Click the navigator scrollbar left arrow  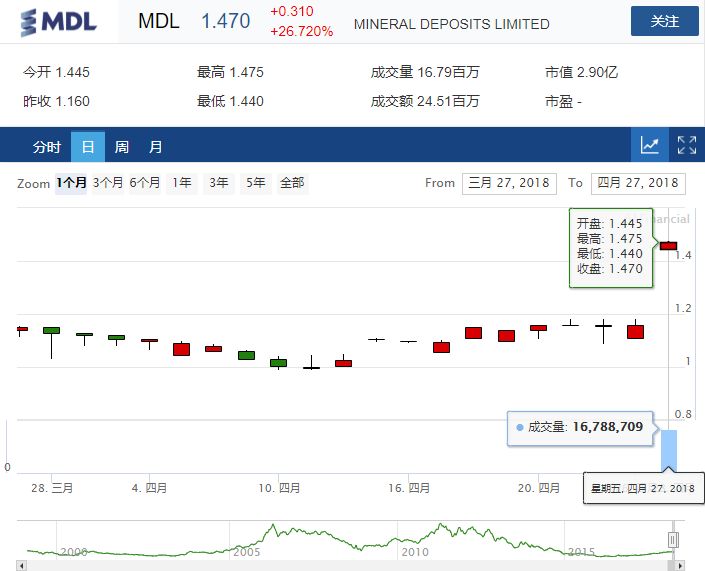22,566
